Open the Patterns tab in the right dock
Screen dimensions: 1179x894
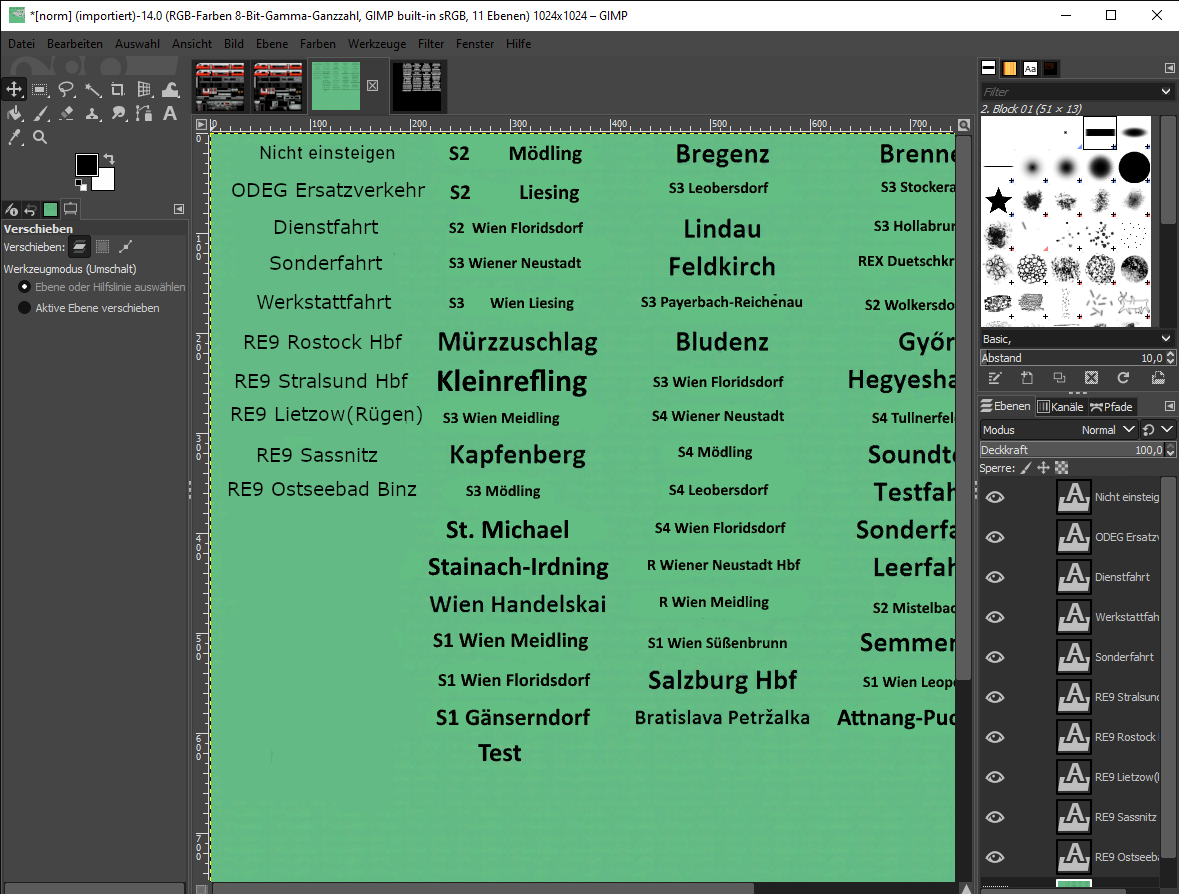(1010, 68)
